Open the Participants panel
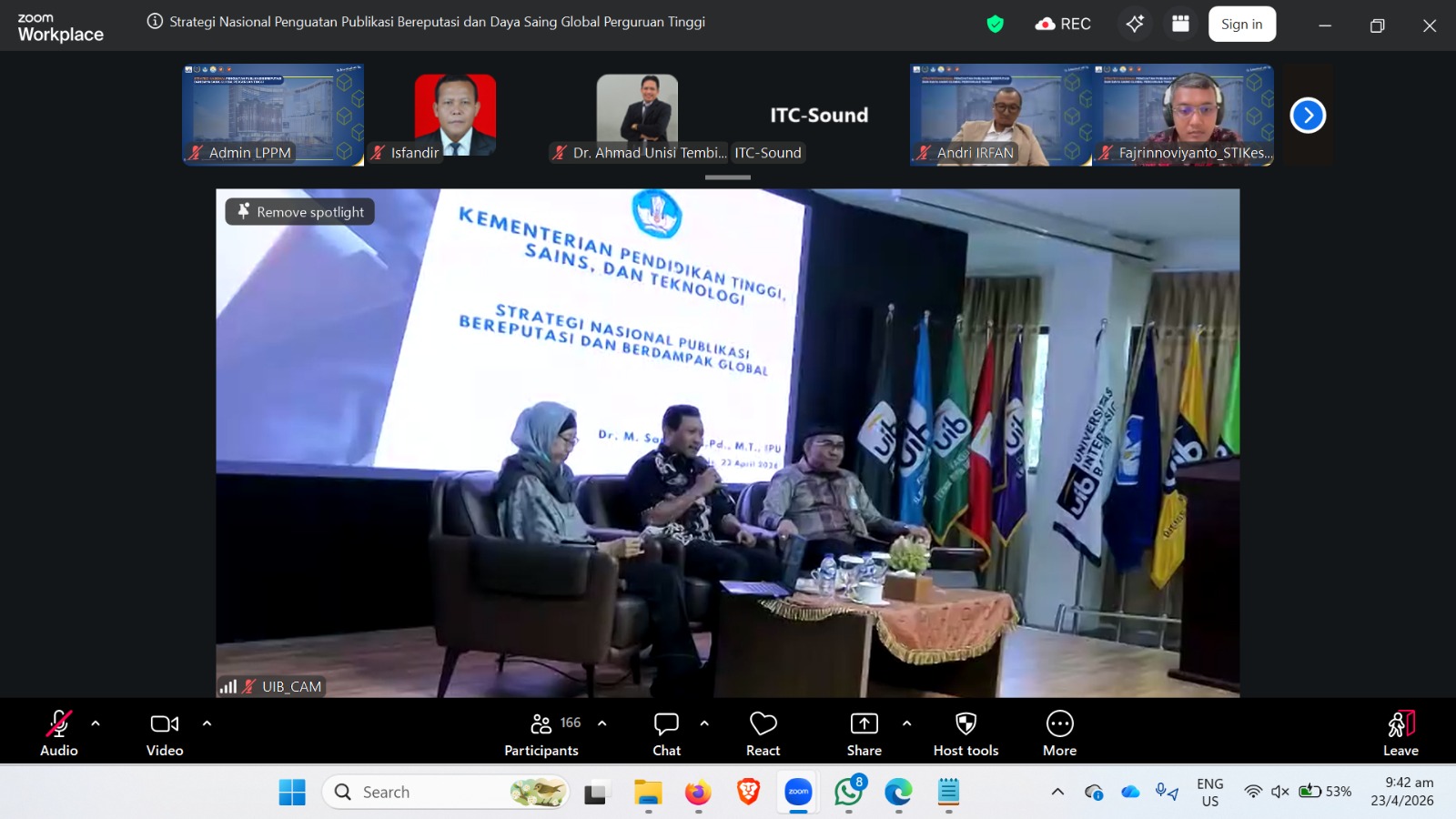This screenshot has width=1456, height=819. pyautogui.click(x=542, y=733)
